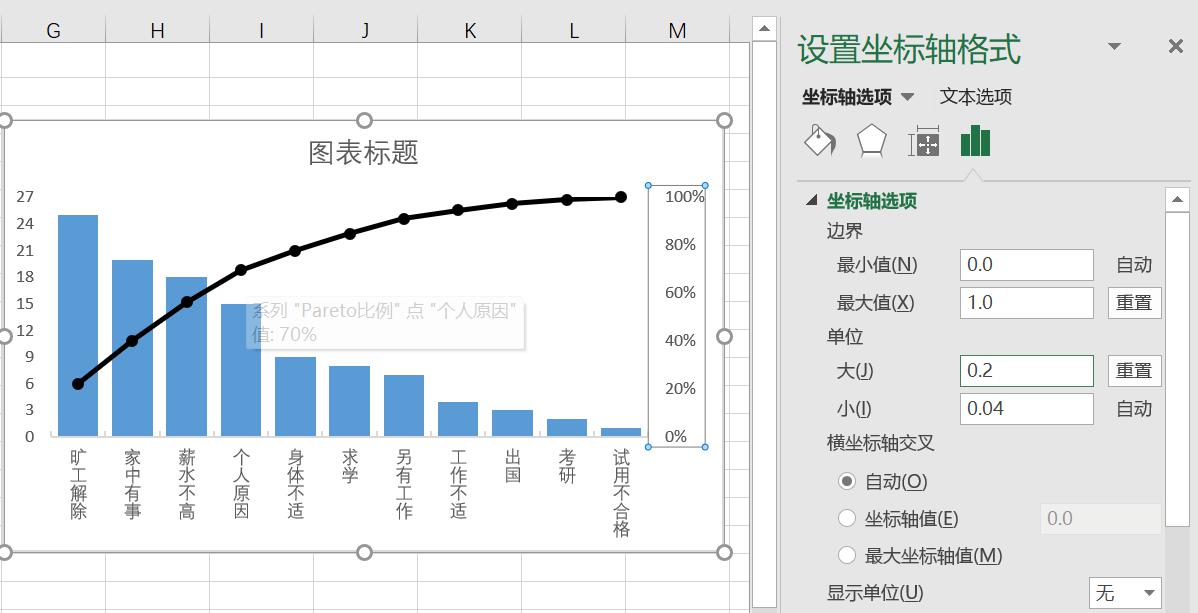Image resolution: width=1198 pixels, height=613 pixels.
Task: Open the task pane options arrow
Action: [1115, 47]
